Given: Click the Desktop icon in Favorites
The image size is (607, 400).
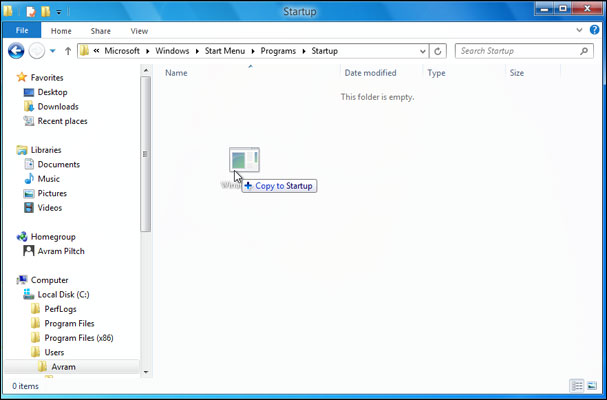Looking at the screenshot, I should pyautogui.click(x=29, y=93).
